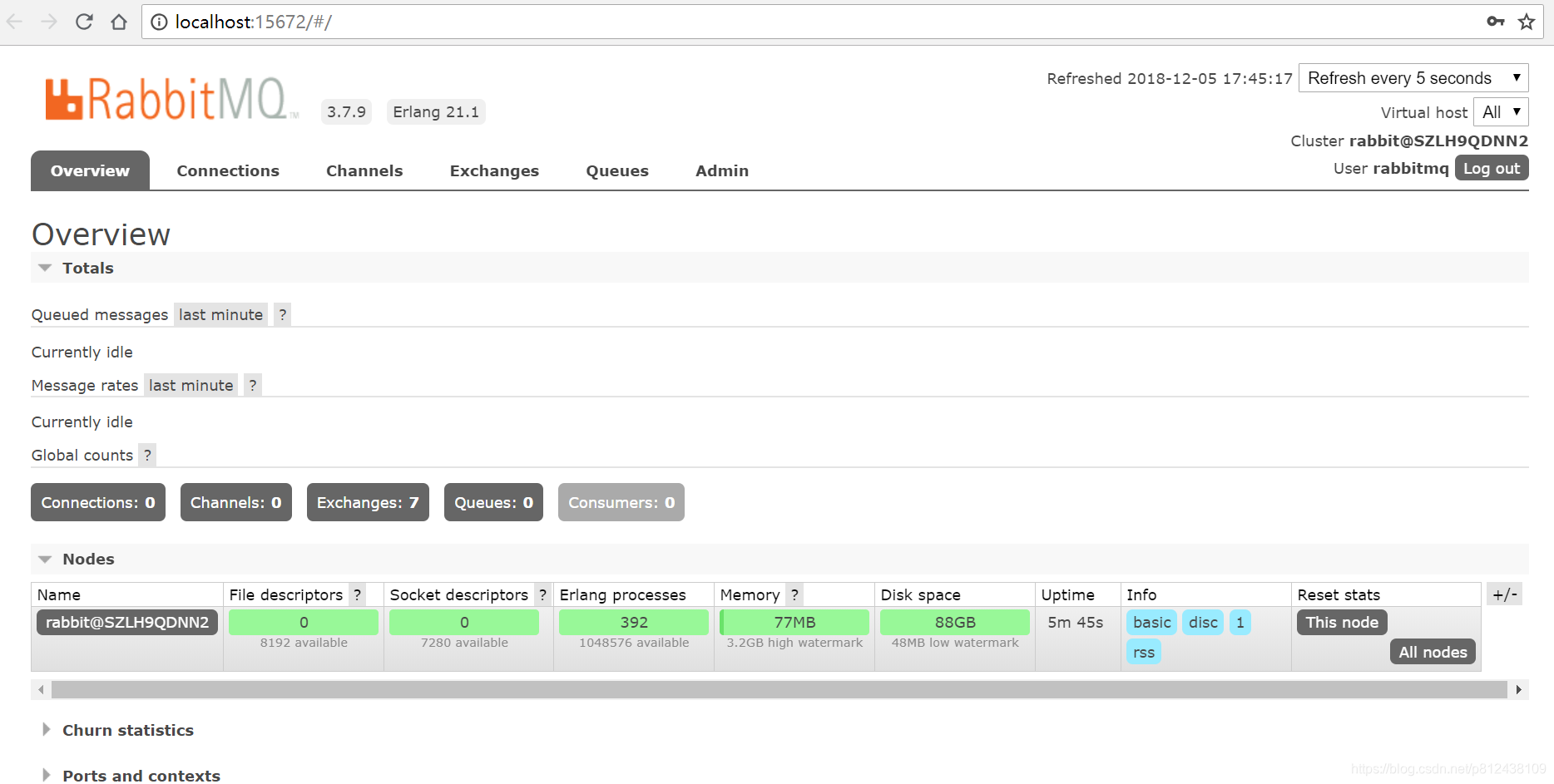
Task: Switch to the Exchanges tab
Action: pyautogui.click(x=494, y=170)
